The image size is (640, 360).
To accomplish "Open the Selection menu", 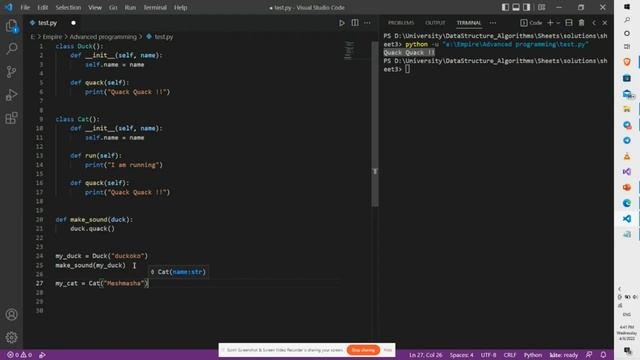I will (x=68, y=7).
